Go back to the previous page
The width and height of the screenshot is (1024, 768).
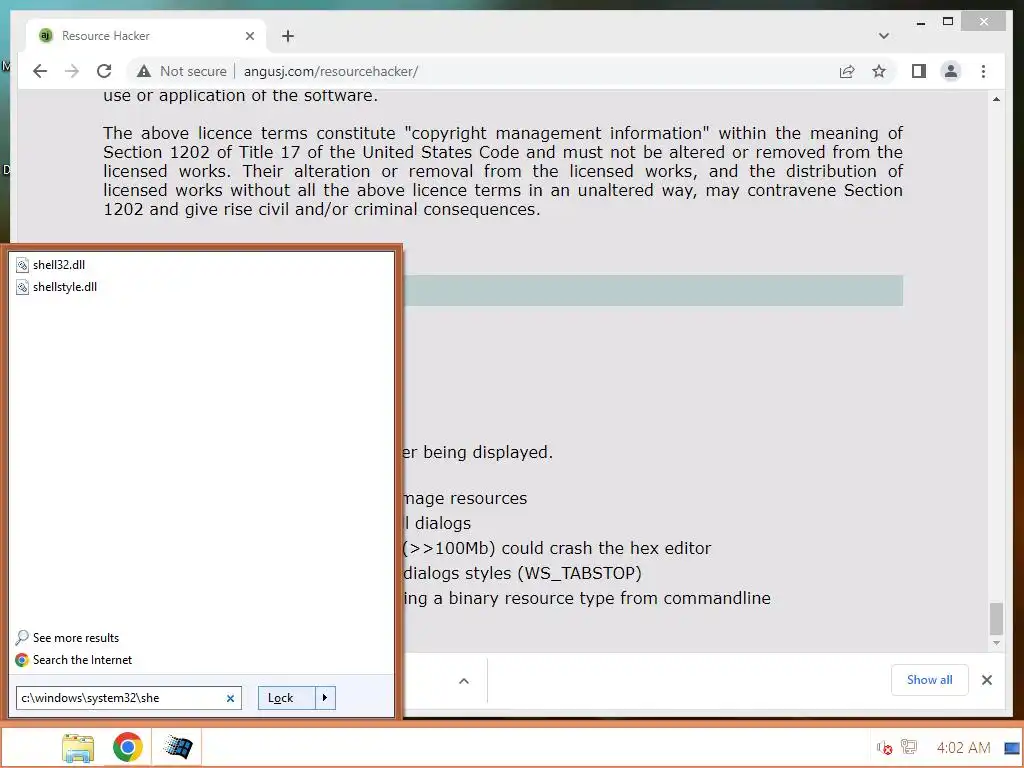[x=40, y=71]
